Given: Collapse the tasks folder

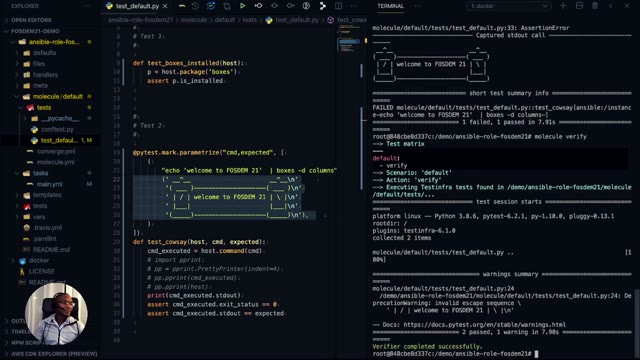Looking at the screenshot, I should pos(40,173).
